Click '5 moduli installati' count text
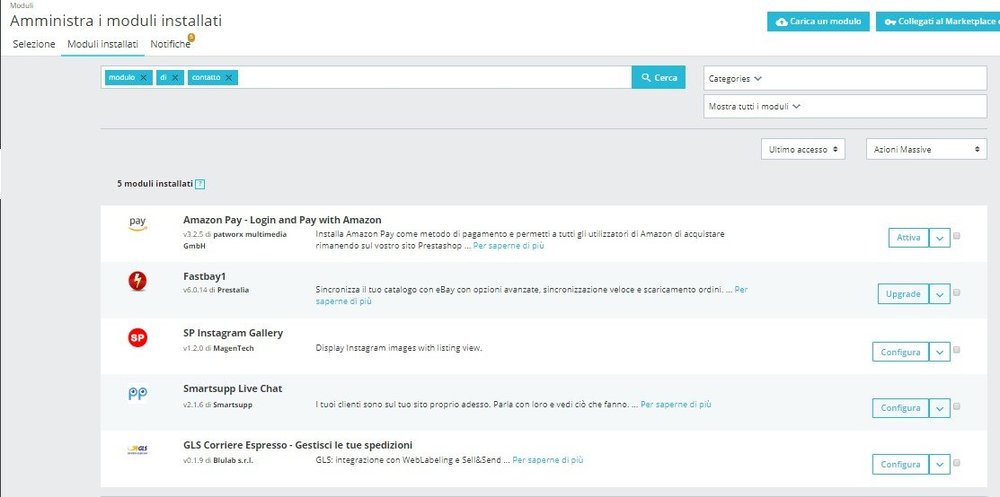The image size is (1000, 497). (154, 184)
